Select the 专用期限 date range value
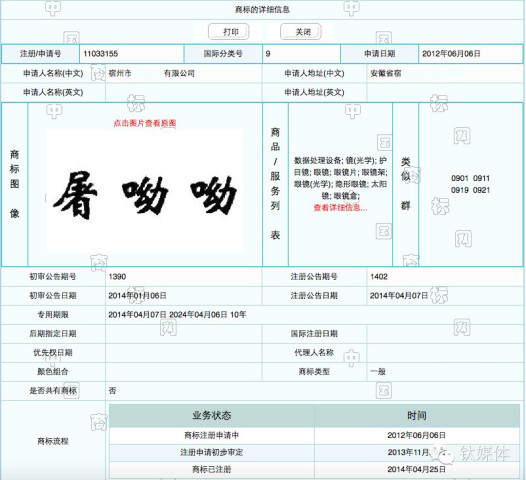Viewport: 526px width, 480px height. click(177, 315)
